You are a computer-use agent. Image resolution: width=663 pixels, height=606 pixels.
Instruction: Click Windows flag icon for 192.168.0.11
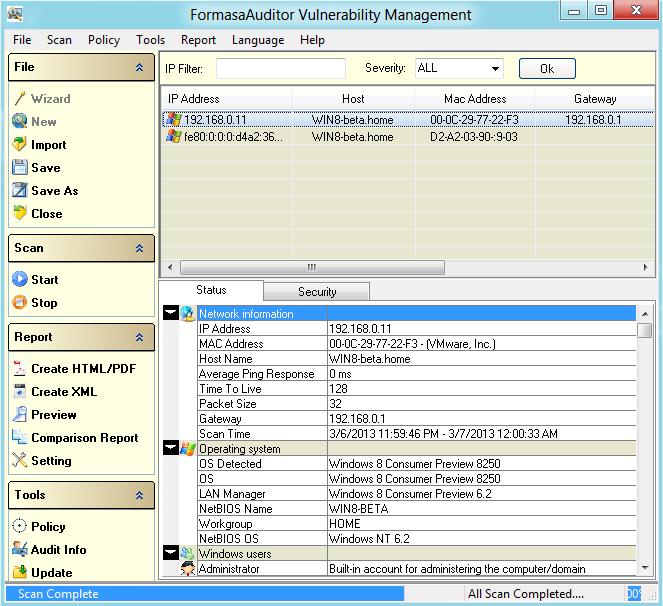coord(173,120)
